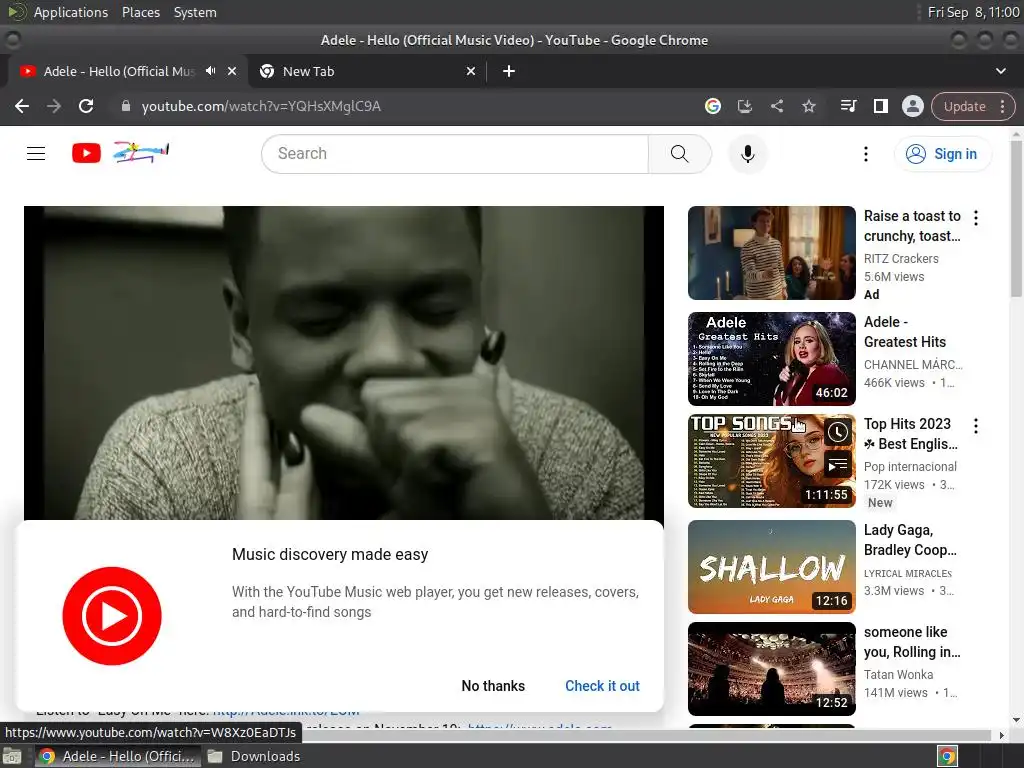Open the Places menu
This screenshot has width=1024, height=768.
(140, 12)
